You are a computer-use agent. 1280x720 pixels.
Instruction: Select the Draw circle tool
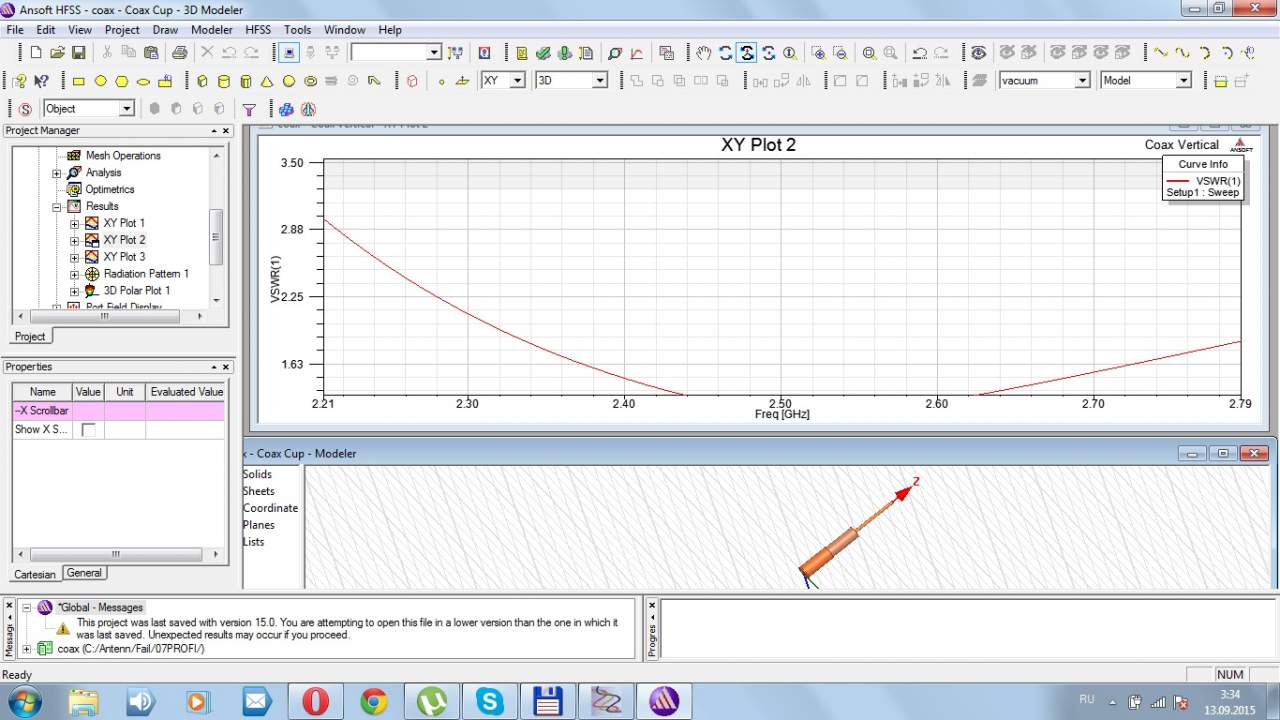tap(101, 81)
